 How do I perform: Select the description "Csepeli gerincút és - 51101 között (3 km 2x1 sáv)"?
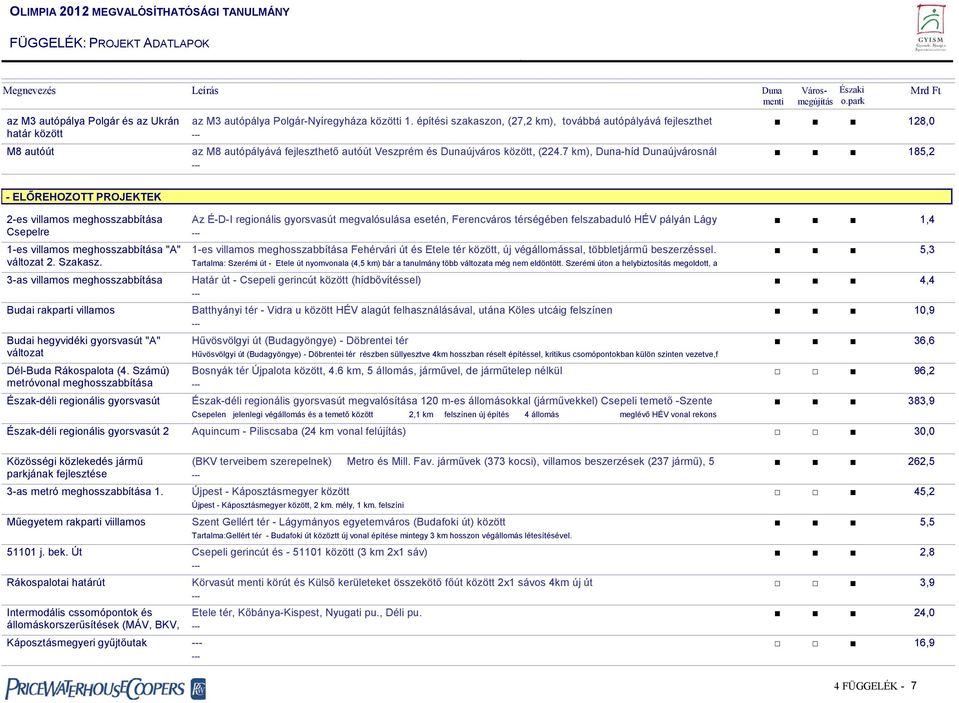click(x=309, y=552)
